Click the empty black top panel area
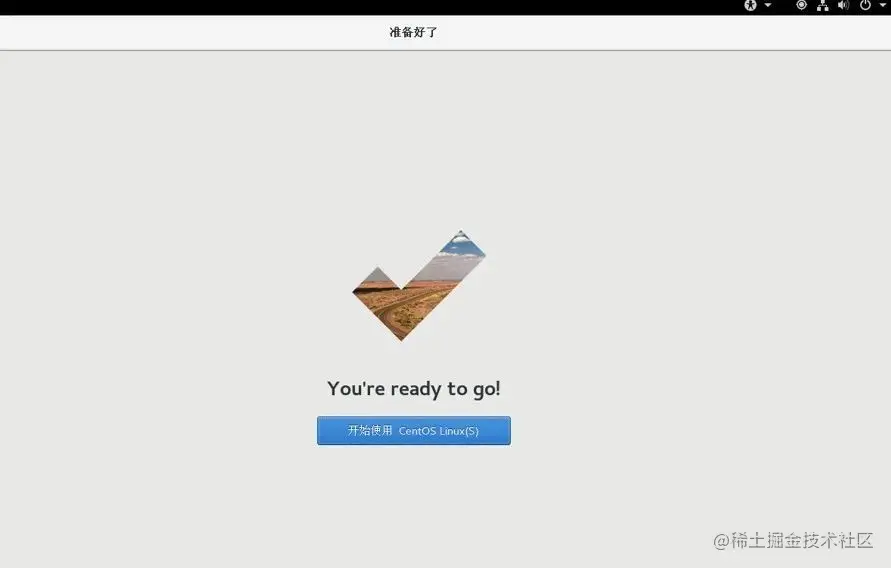Screen dimensions: 891x568 coord(369,7)
